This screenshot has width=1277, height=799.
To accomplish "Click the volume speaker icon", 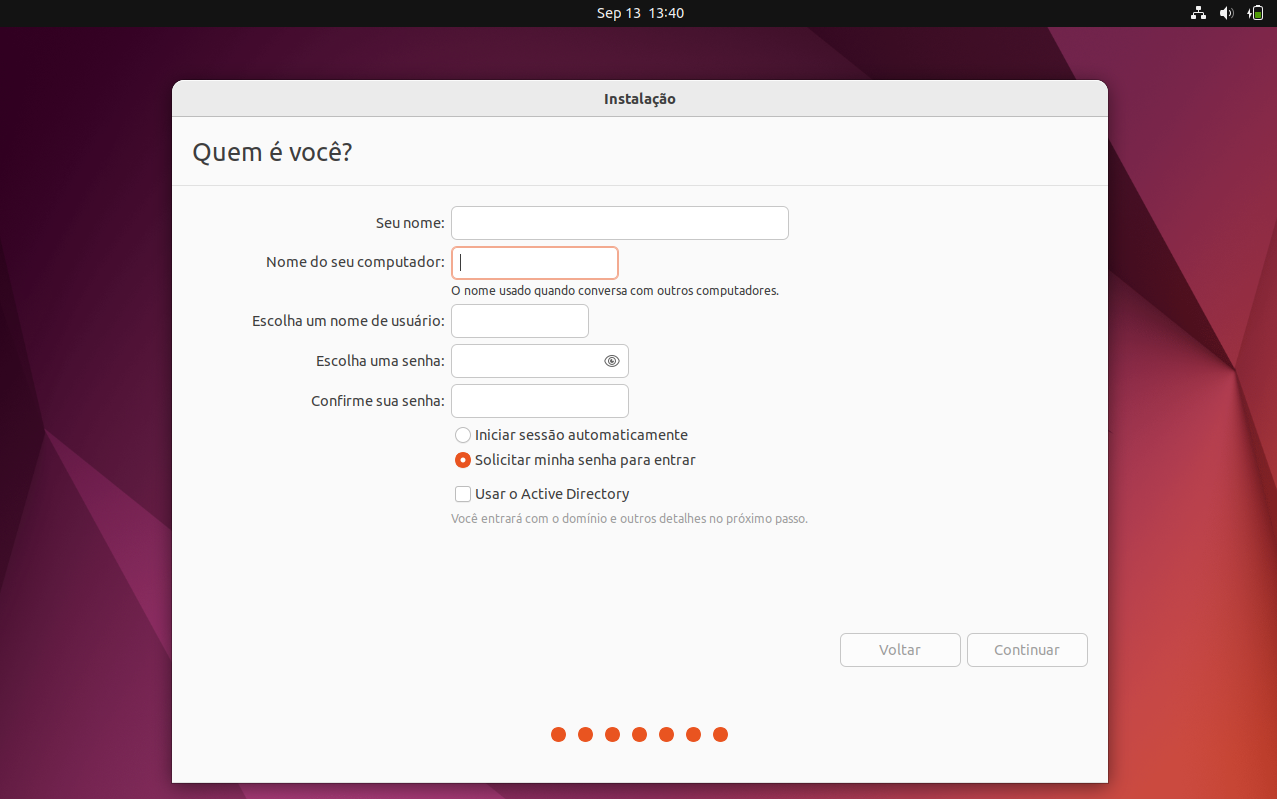I will [1227, 13].
